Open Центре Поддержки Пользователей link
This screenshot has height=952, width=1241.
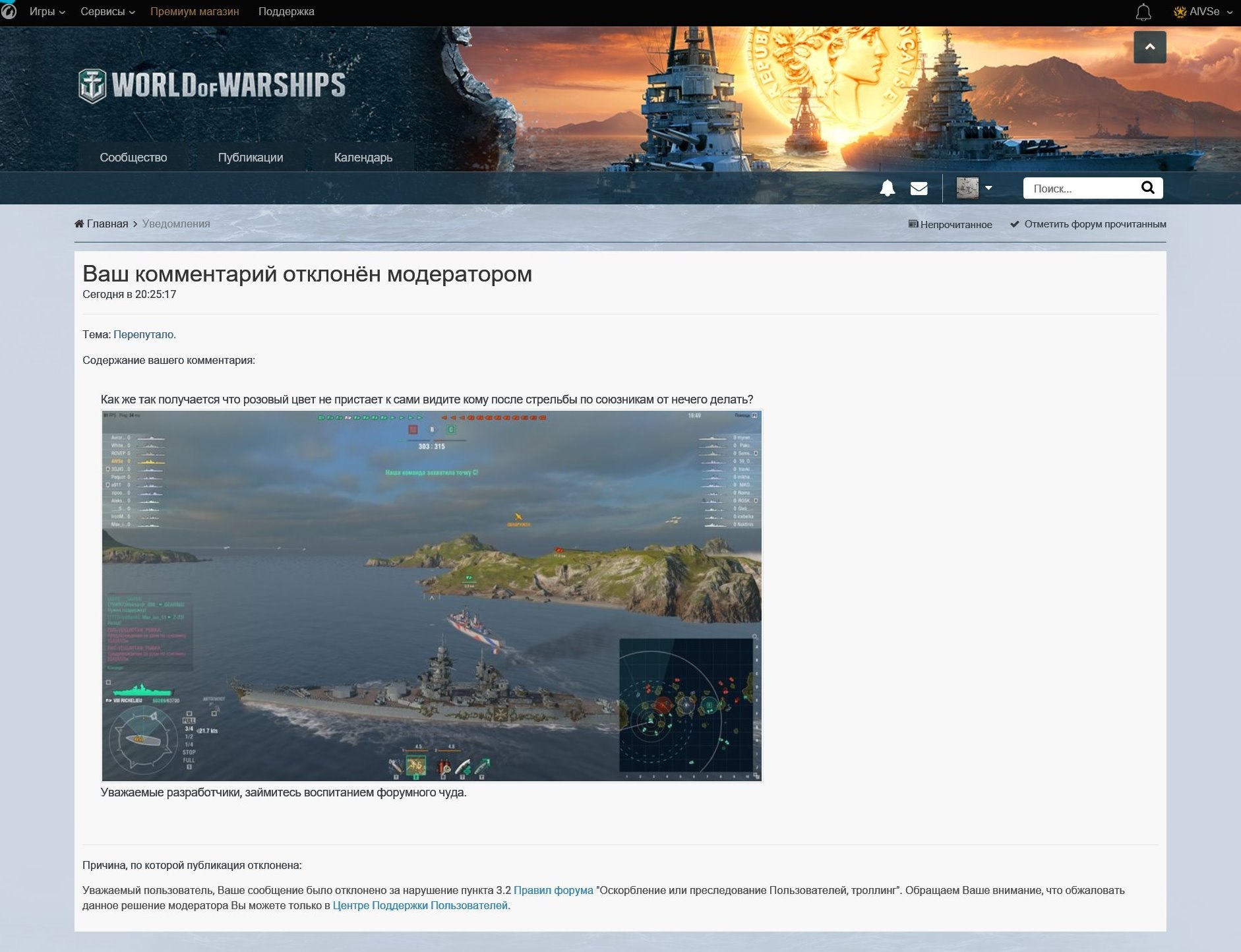point(420,905)
